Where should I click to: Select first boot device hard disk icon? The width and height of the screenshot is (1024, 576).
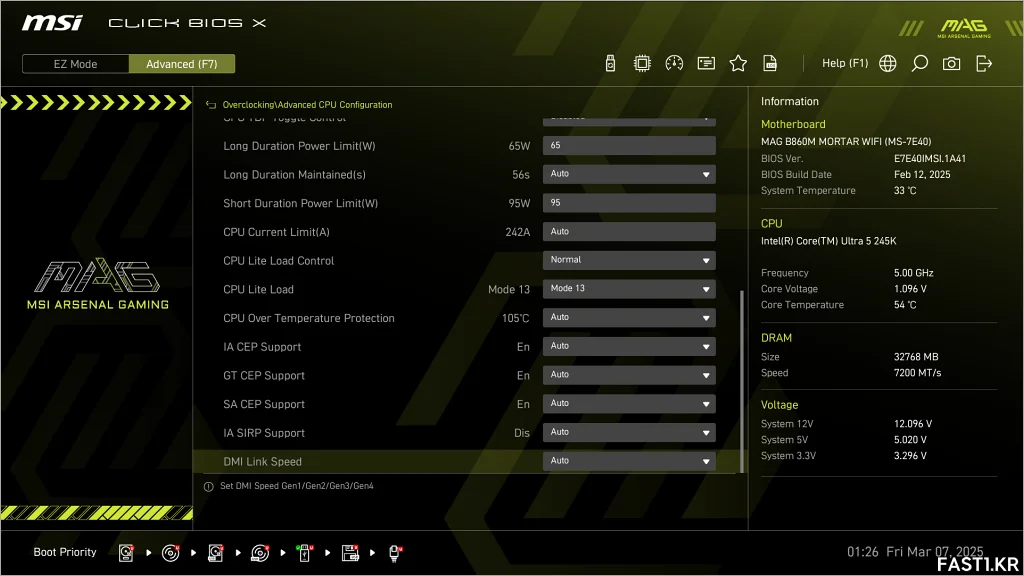tap(126, 553)
